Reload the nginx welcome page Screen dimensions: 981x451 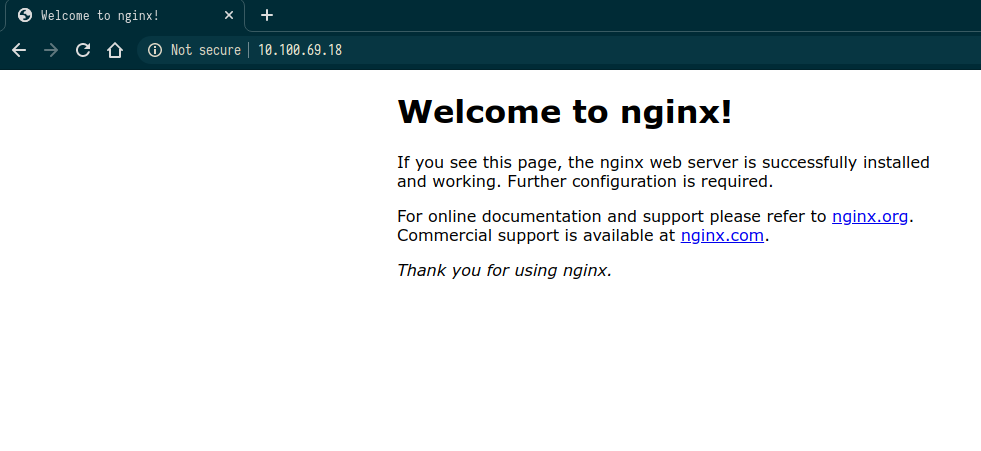click(83, 51)
